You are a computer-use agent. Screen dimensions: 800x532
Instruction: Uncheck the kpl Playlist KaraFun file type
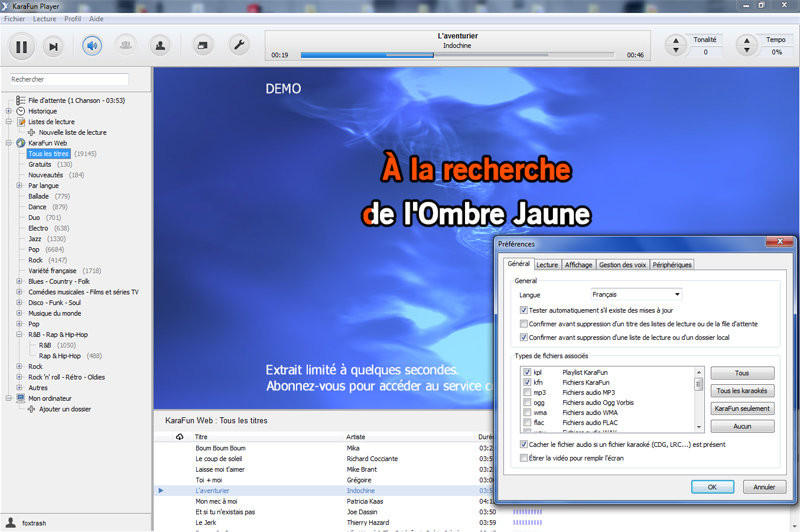[x=527, y=372]
